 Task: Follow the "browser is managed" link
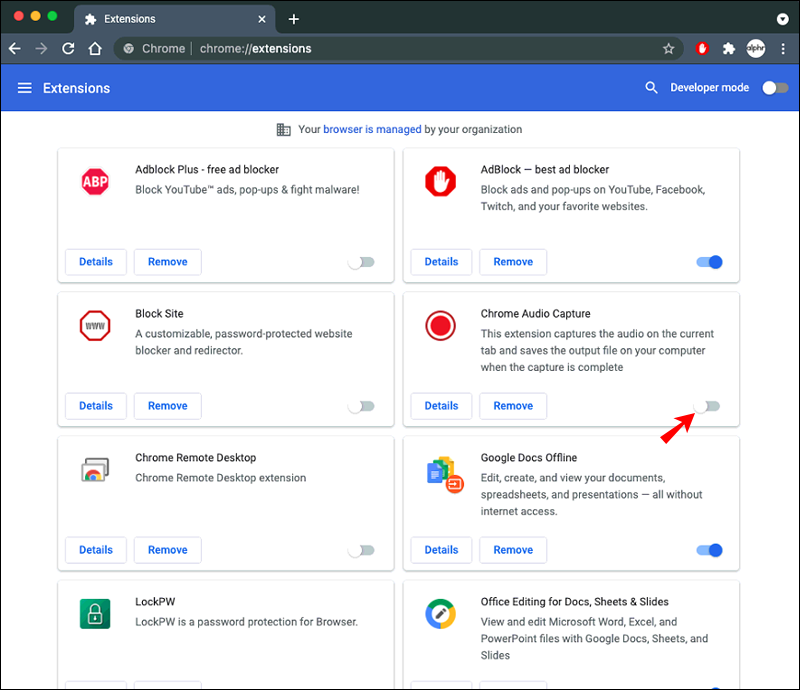(x=371, y=129)
